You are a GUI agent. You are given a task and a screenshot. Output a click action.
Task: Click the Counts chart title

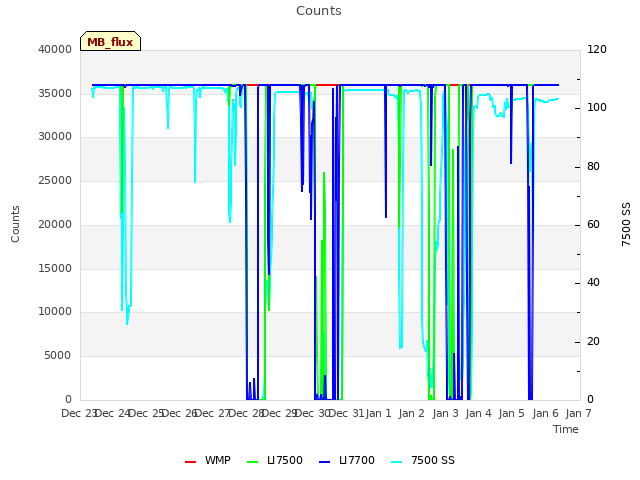[x=319, y=11]
